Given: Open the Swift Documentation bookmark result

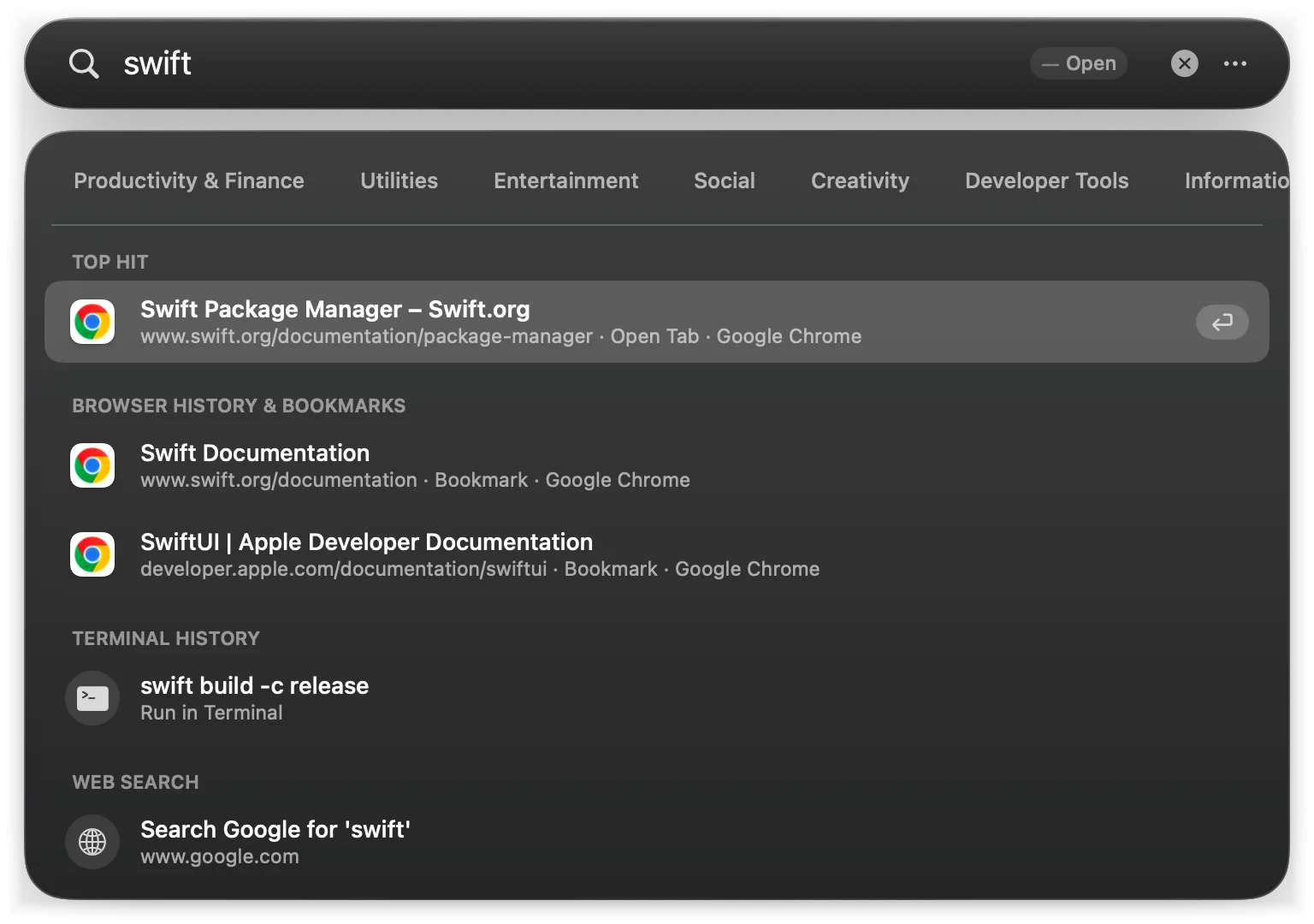Looking at the screenshot, I should click(656, 465).
